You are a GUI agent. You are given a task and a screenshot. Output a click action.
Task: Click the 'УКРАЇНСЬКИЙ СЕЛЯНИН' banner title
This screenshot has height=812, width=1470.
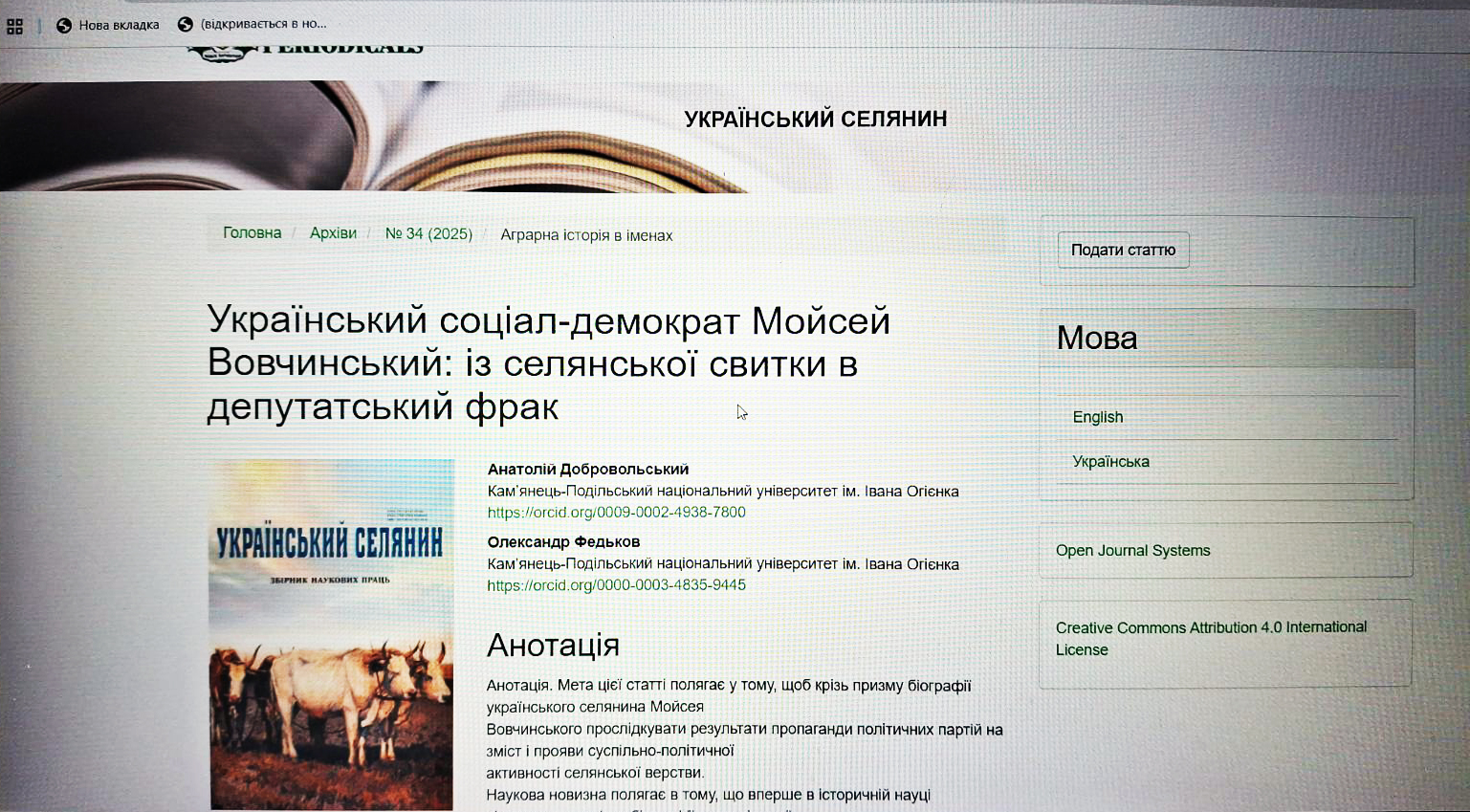coord(815,119)
